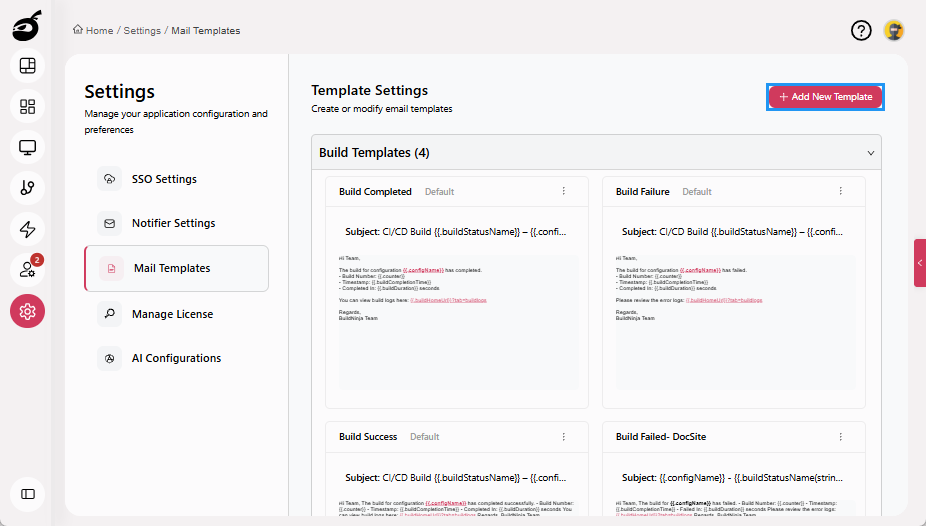Open user management icon with badge 2
The height and width of the screenshot is (526, 926).
(27, 270)
